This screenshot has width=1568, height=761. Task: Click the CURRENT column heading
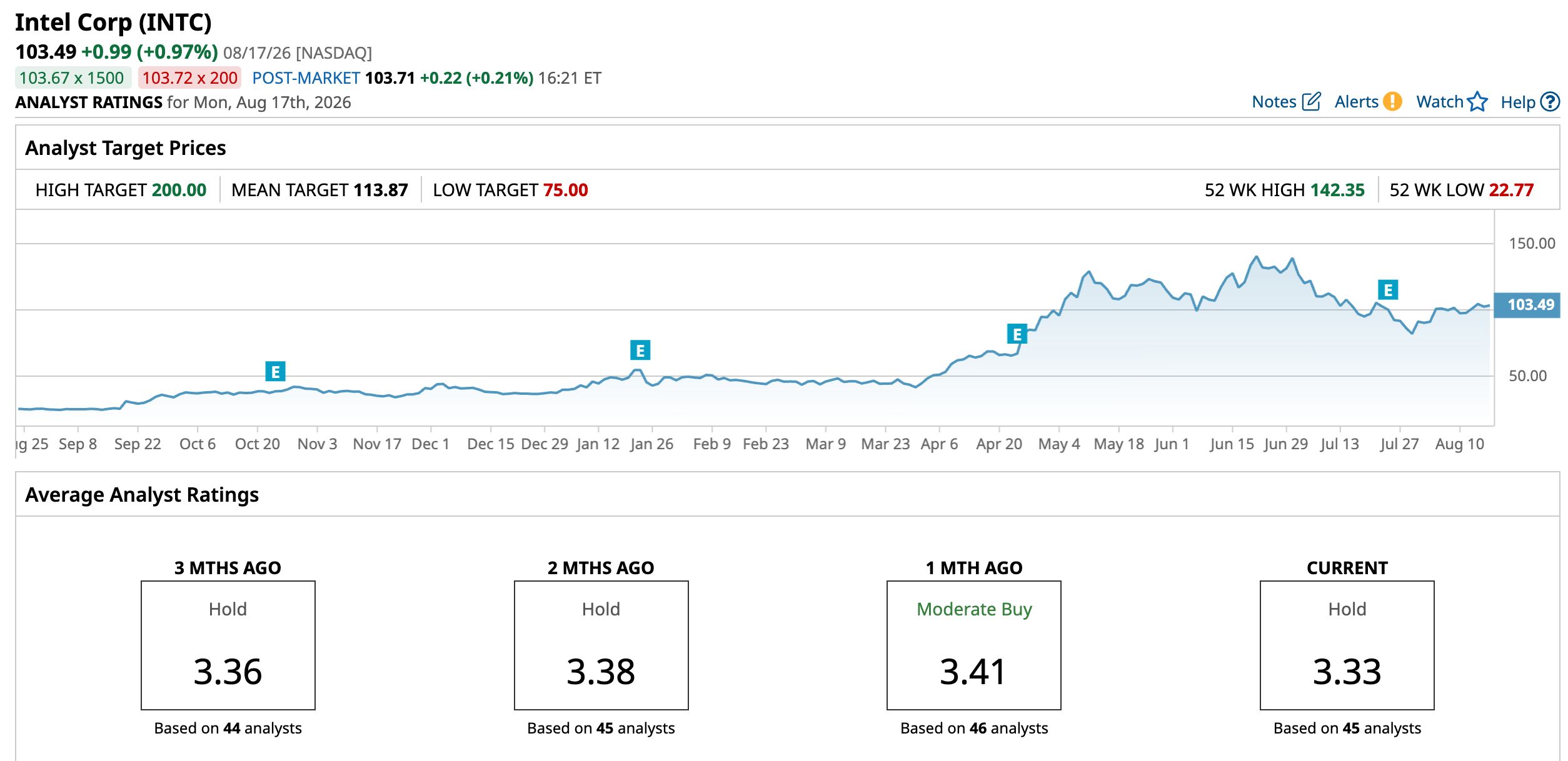coord(1347,568)
